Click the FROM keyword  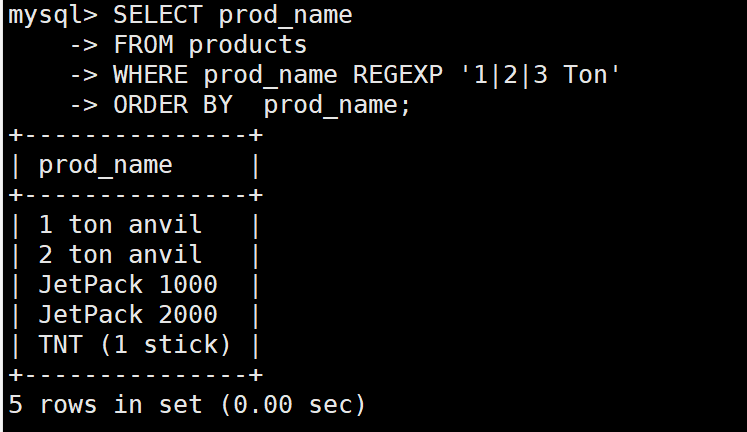(x=142, y=45)
